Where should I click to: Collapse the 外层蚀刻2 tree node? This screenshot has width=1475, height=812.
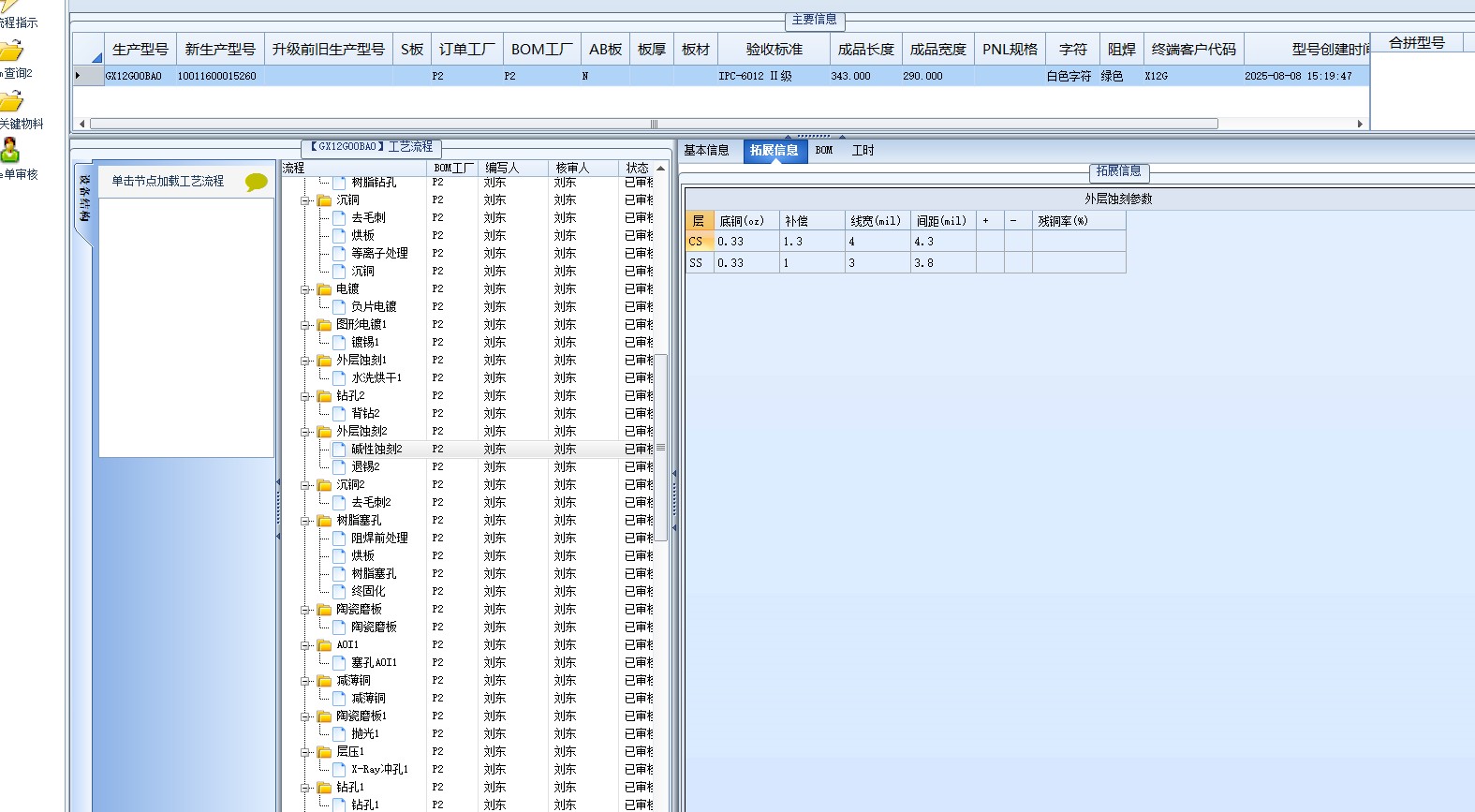tap(305, 432)
